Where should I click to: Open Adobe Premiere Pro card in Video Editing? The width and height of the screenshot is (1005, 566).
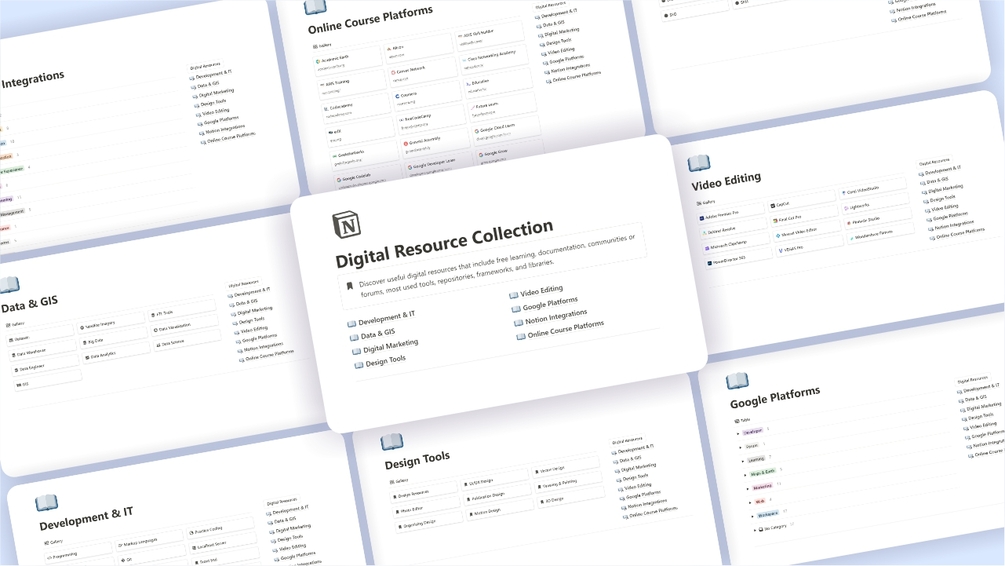click(731, 215)
